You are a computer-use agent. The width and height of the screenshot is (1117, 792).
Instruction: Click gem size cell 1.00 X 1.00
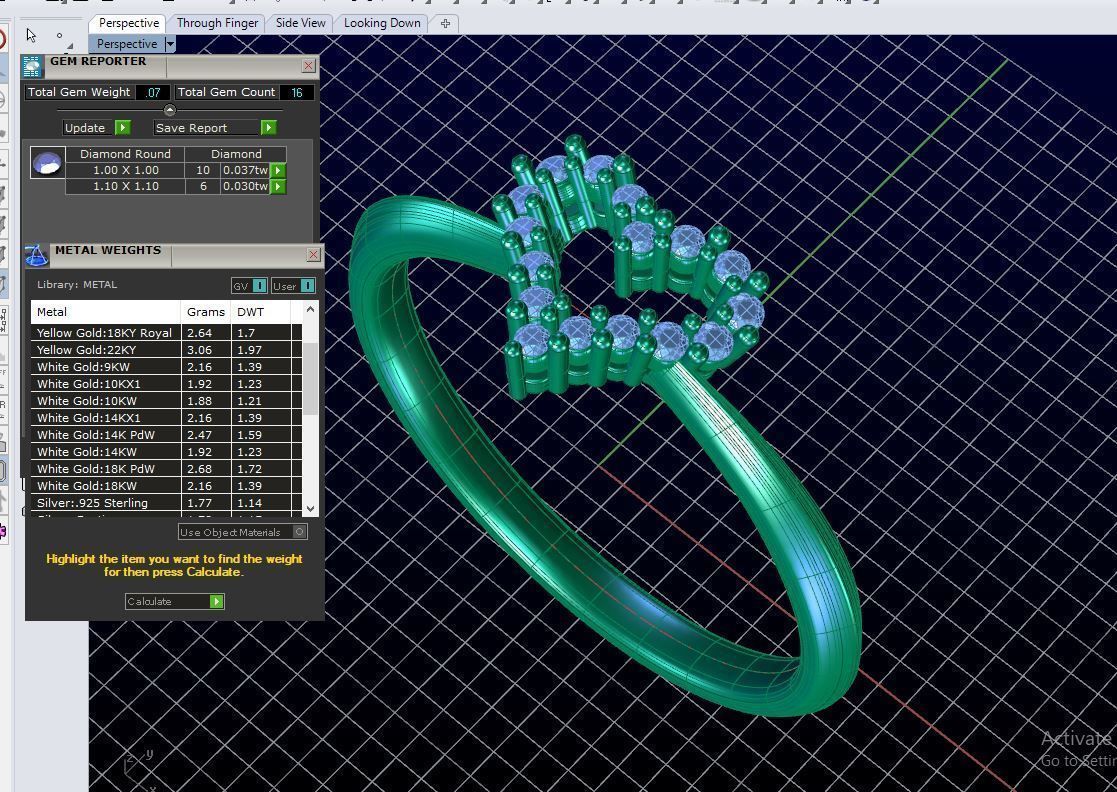click(125, 170)
